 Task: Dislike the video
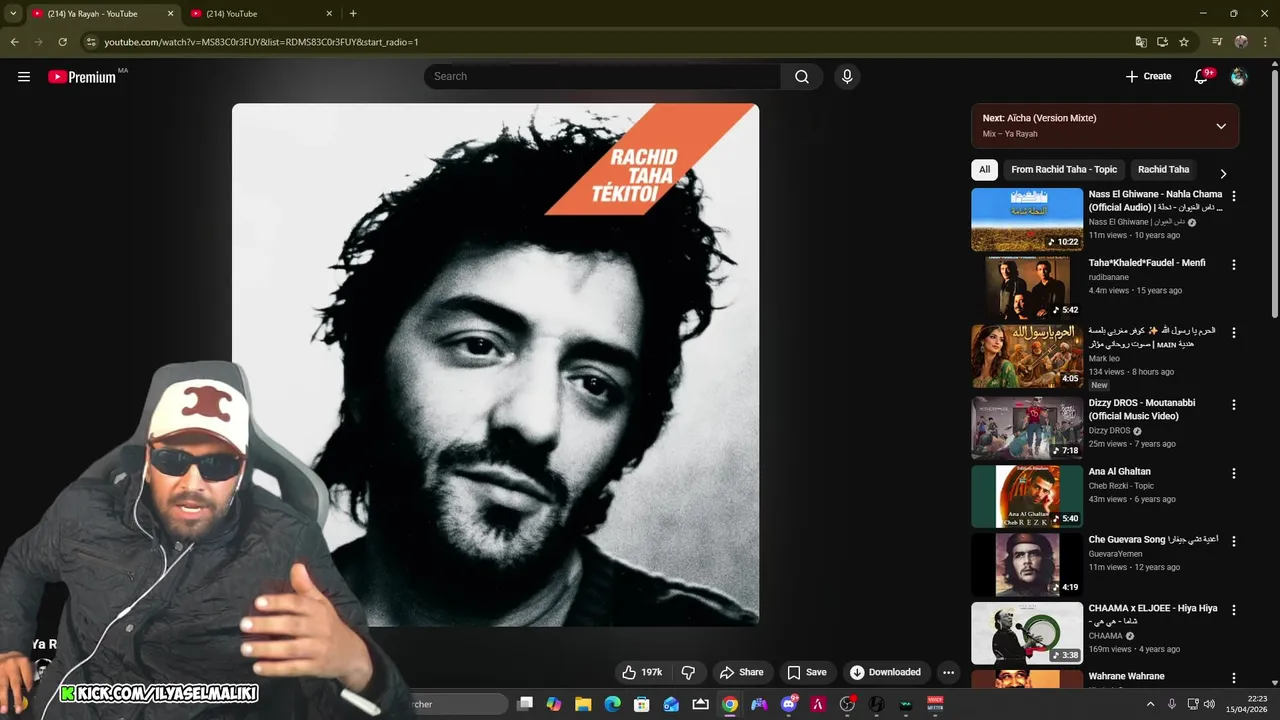[x=688, y=672]
